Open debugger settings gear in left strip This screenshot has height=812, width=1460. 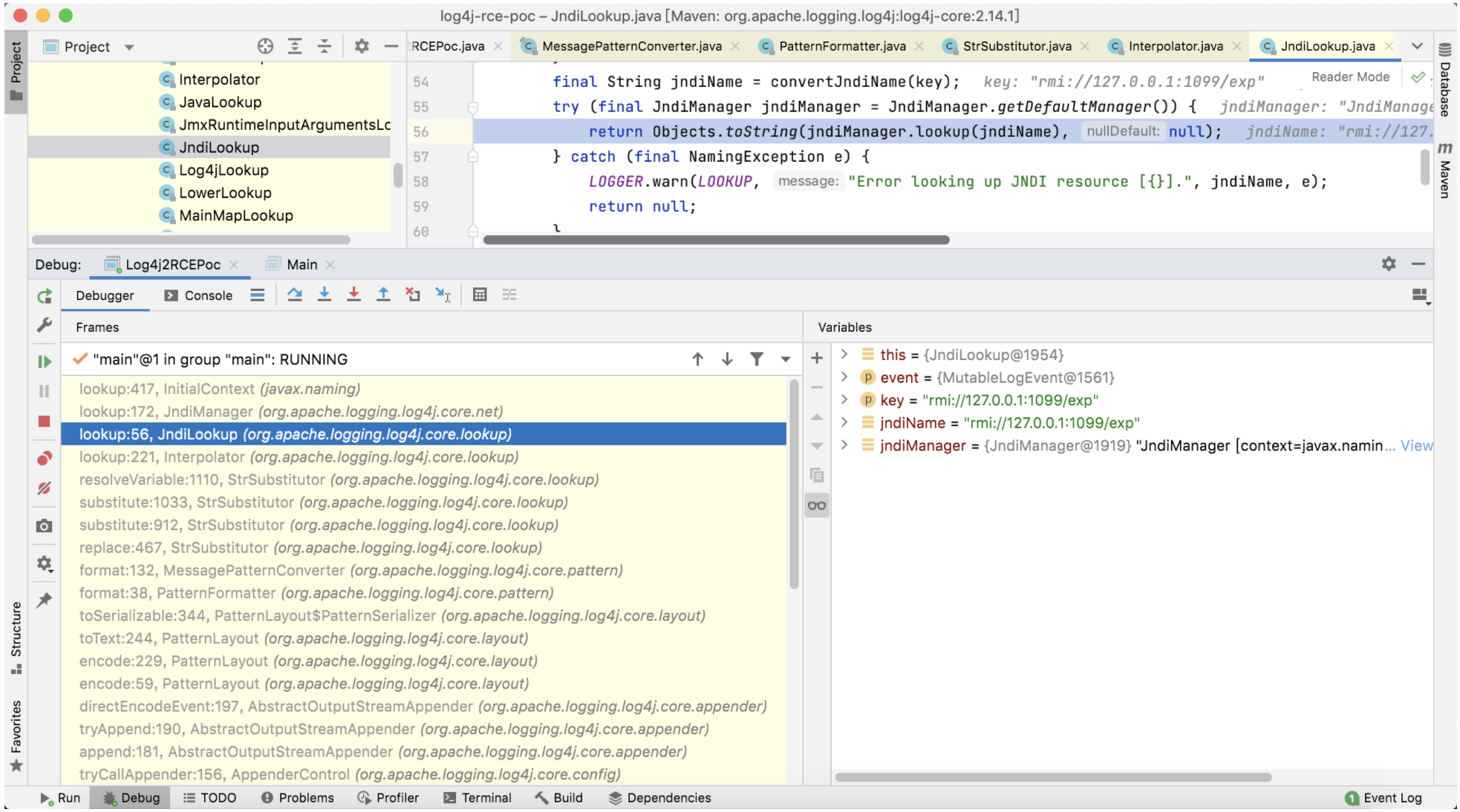(45, 563)
